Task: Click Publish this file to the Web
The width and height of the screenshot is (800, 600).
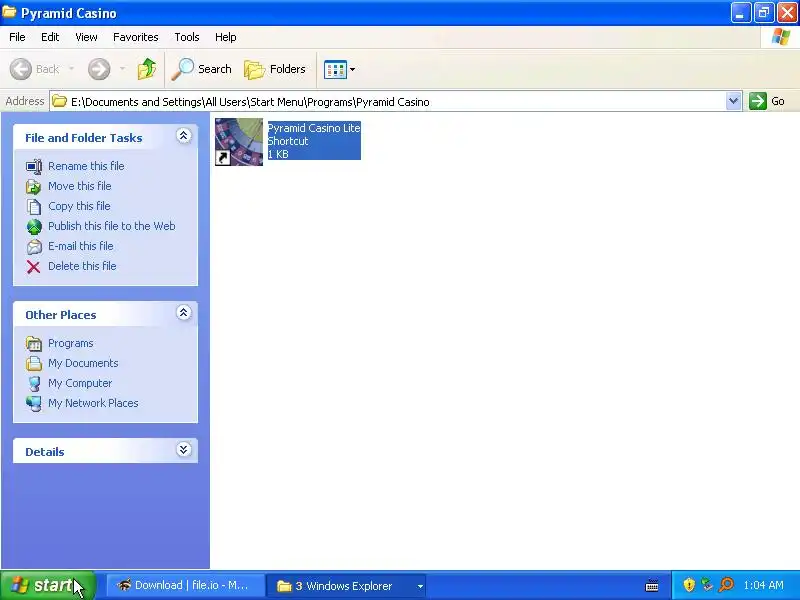Action: click(112, 226)
